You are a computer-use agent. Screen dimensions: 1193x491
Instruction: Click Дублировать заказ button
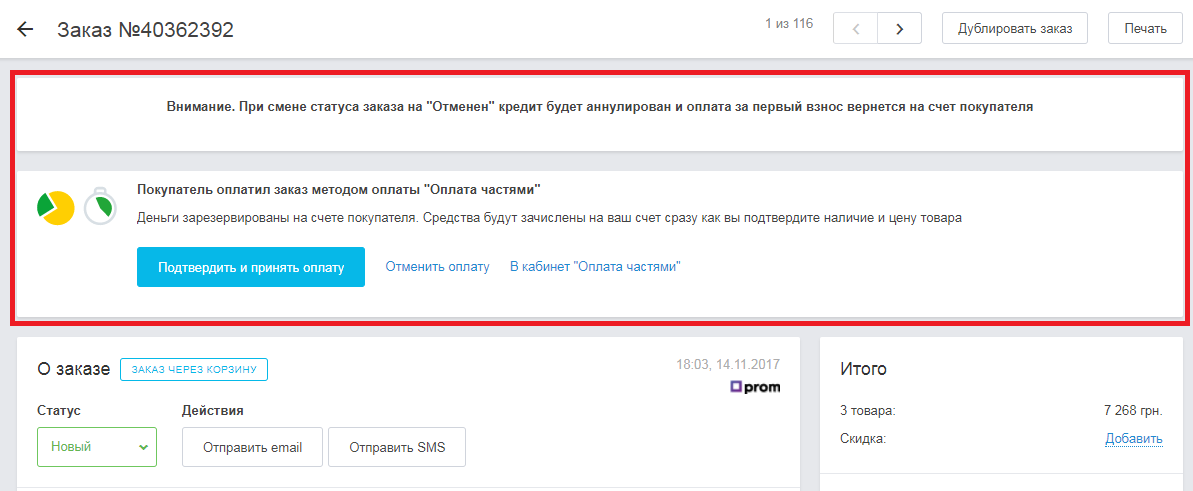[1015, 29]
